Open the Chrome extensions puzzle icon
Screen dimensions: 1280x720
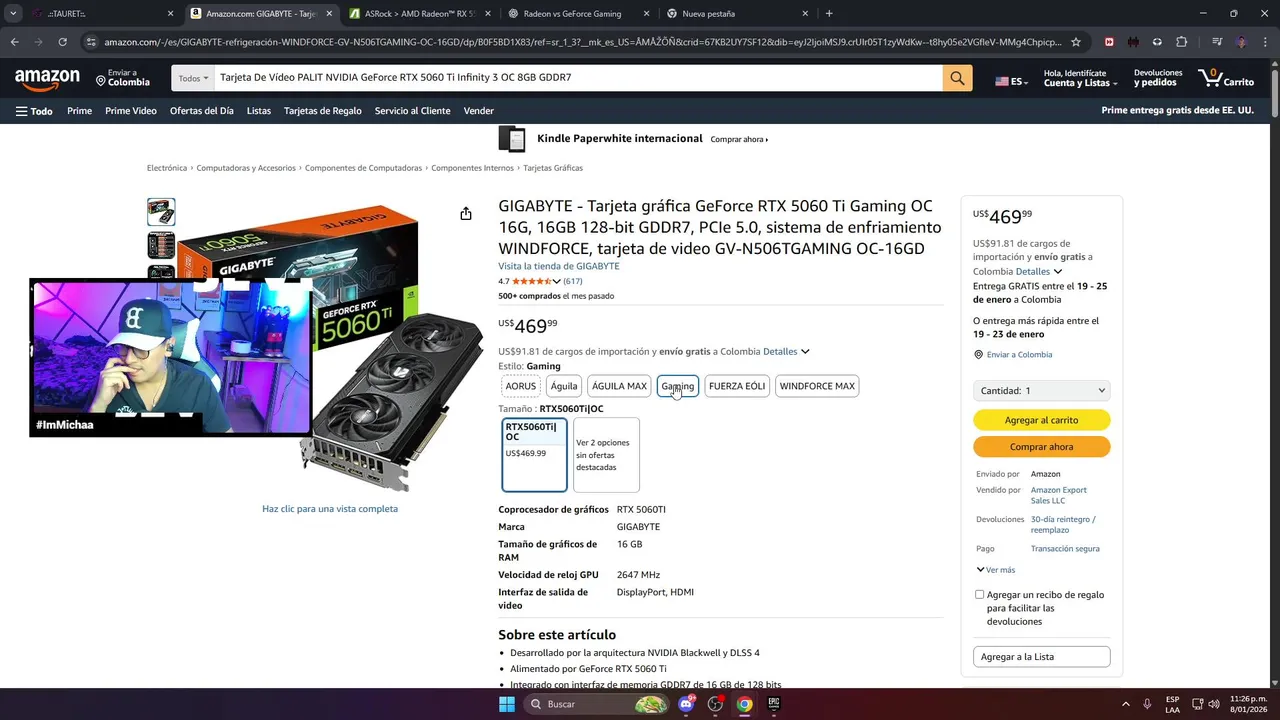coord(1181,42)
